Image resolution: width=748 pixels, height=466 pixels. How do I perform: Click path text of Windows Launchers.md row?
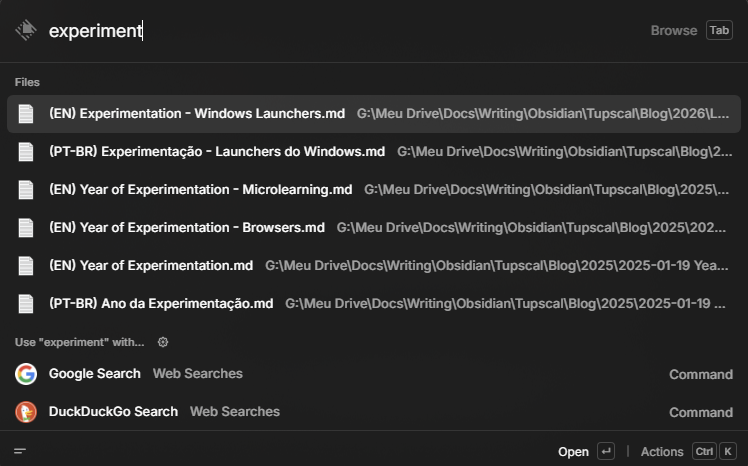tap(543, 114)
